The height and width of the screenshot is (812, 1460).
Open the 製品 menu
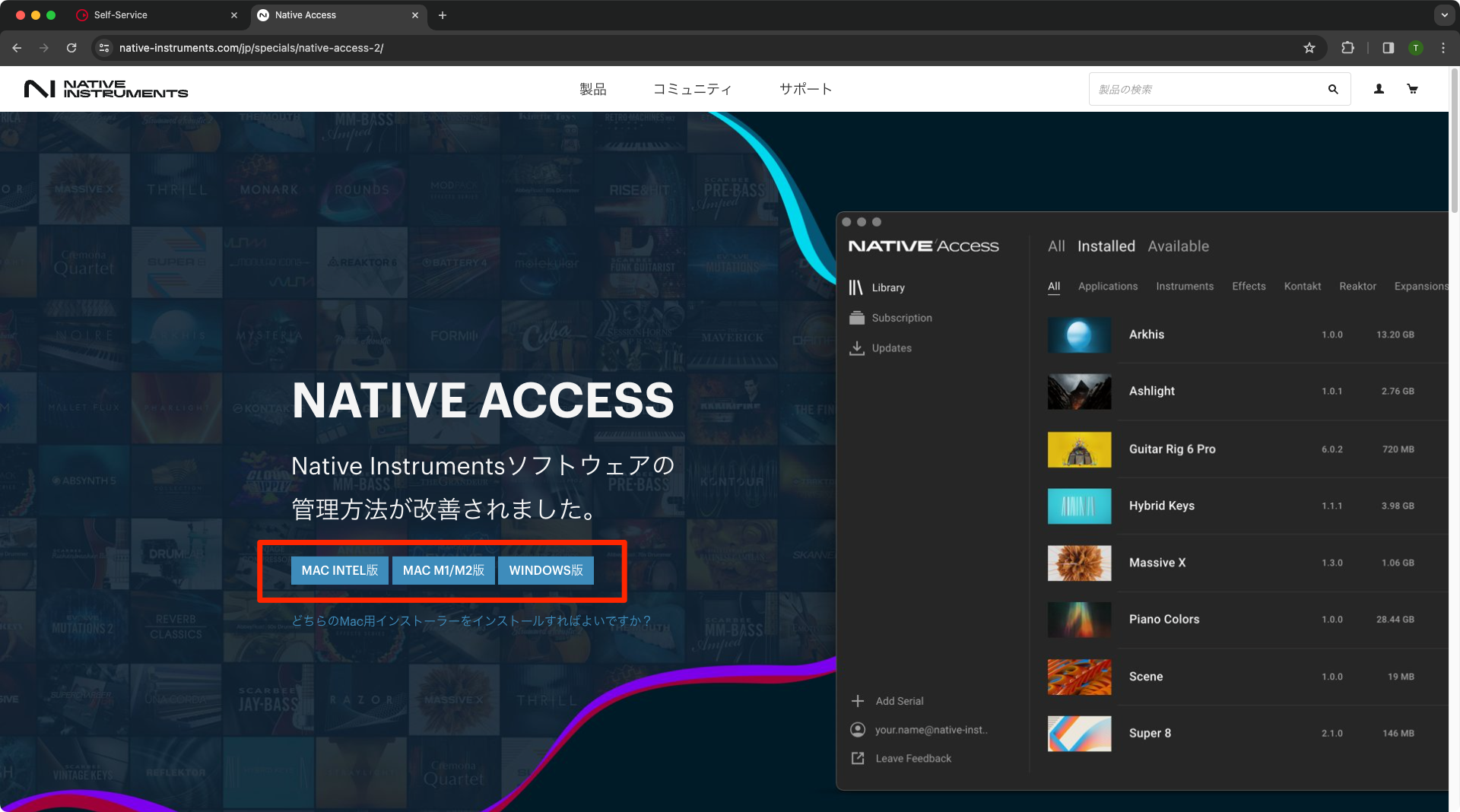point(593,89)
